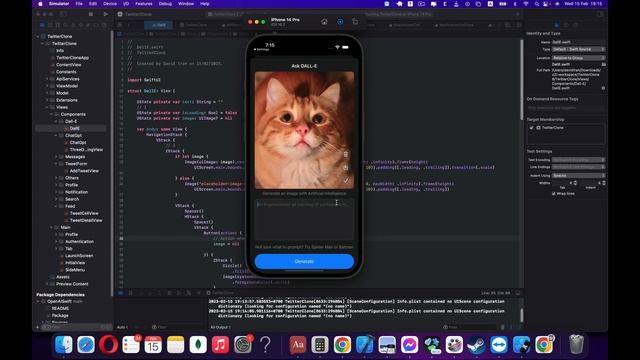Select ContentView file in navigator
640x360 pixels.
(69, 65)
